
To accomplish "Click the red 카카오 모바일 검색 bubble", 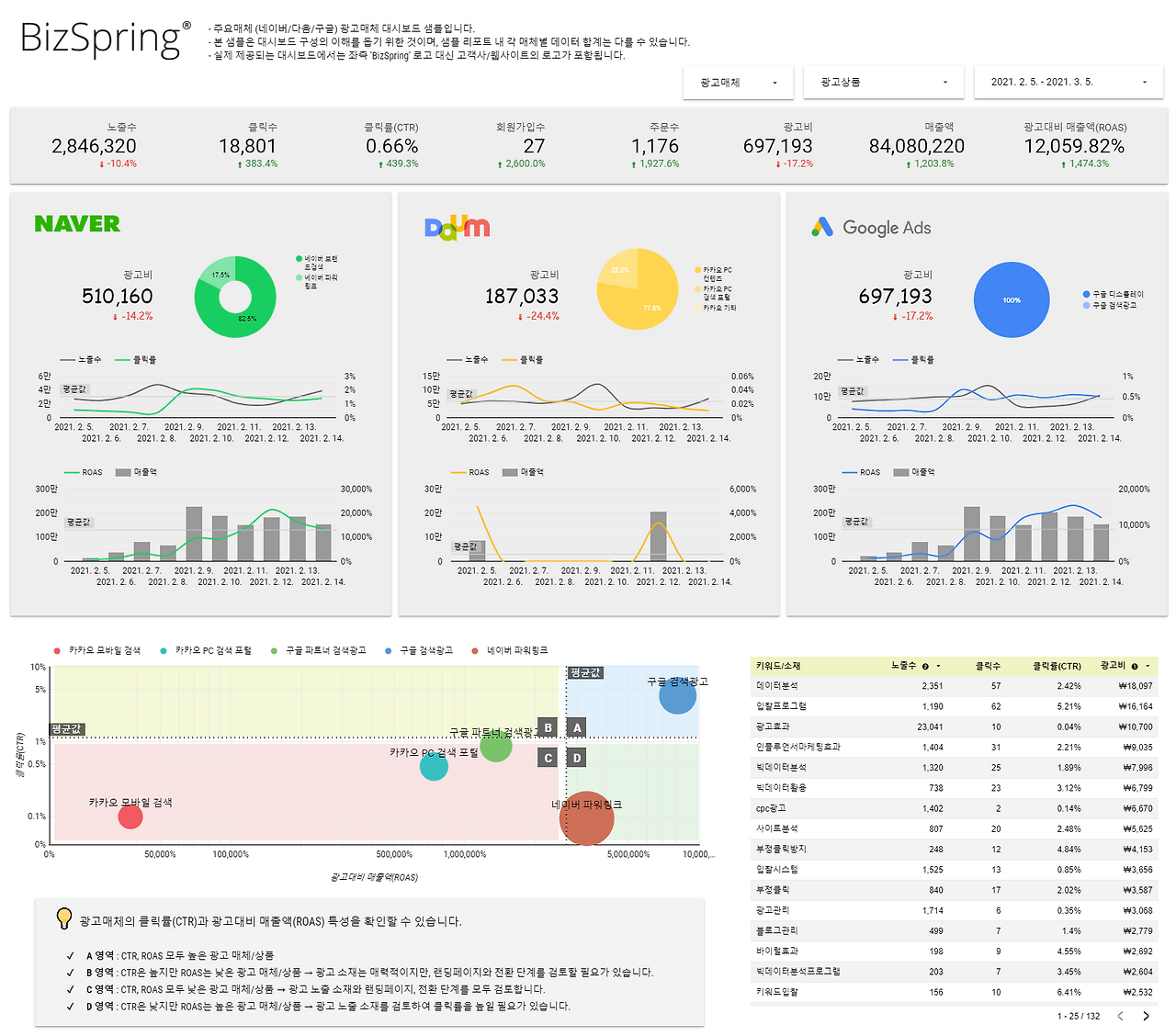I will click(130, 816).
